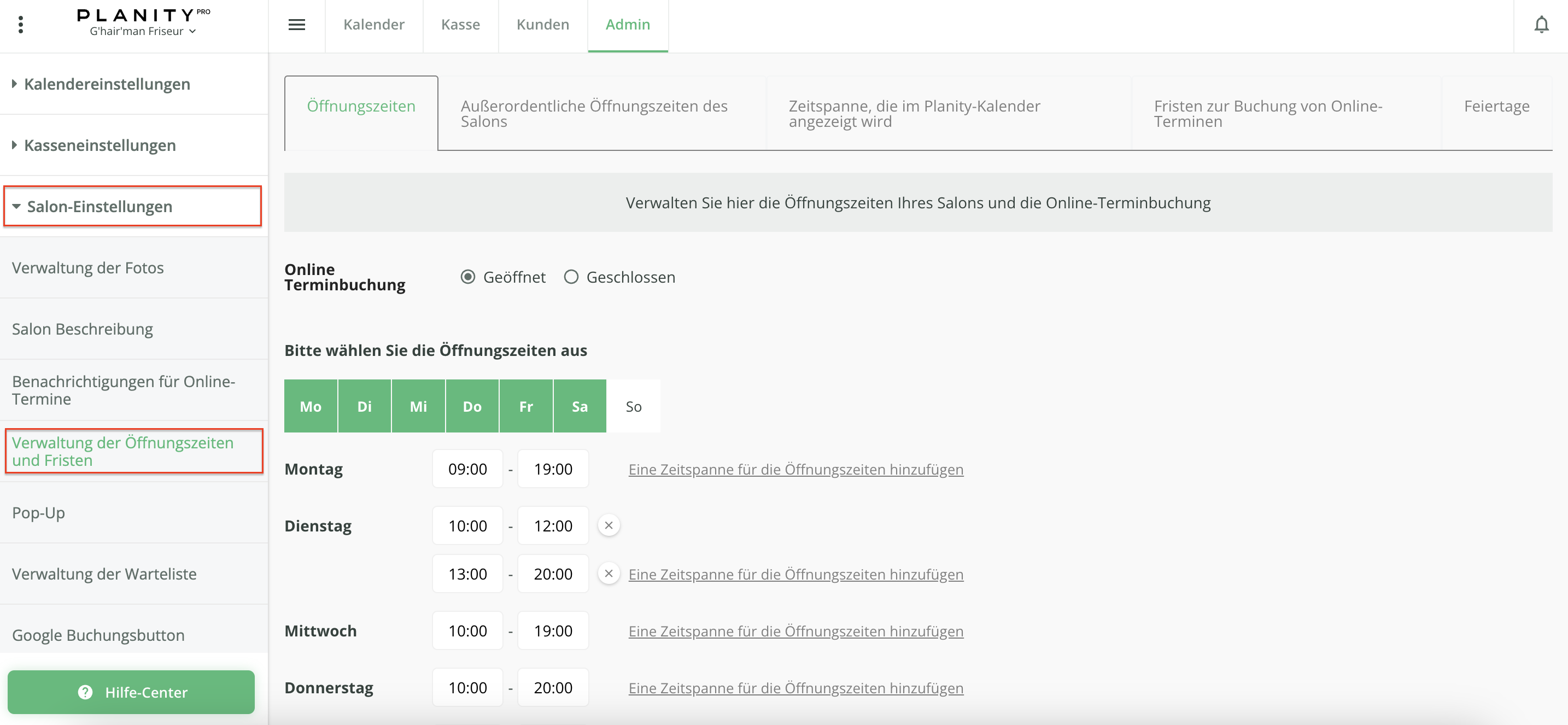Select the Geschlossen radio button
This screenshot has height=725, width=1568.
click(570, 277)
